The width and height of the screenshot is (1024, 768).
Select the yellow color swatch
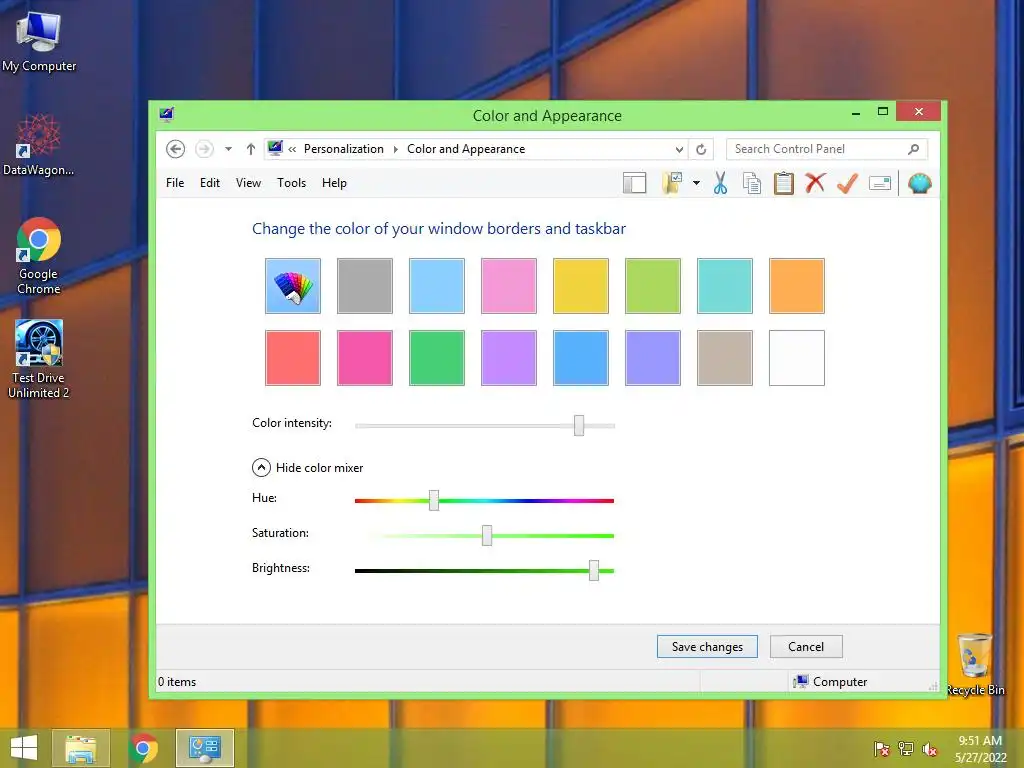[581, 286]
